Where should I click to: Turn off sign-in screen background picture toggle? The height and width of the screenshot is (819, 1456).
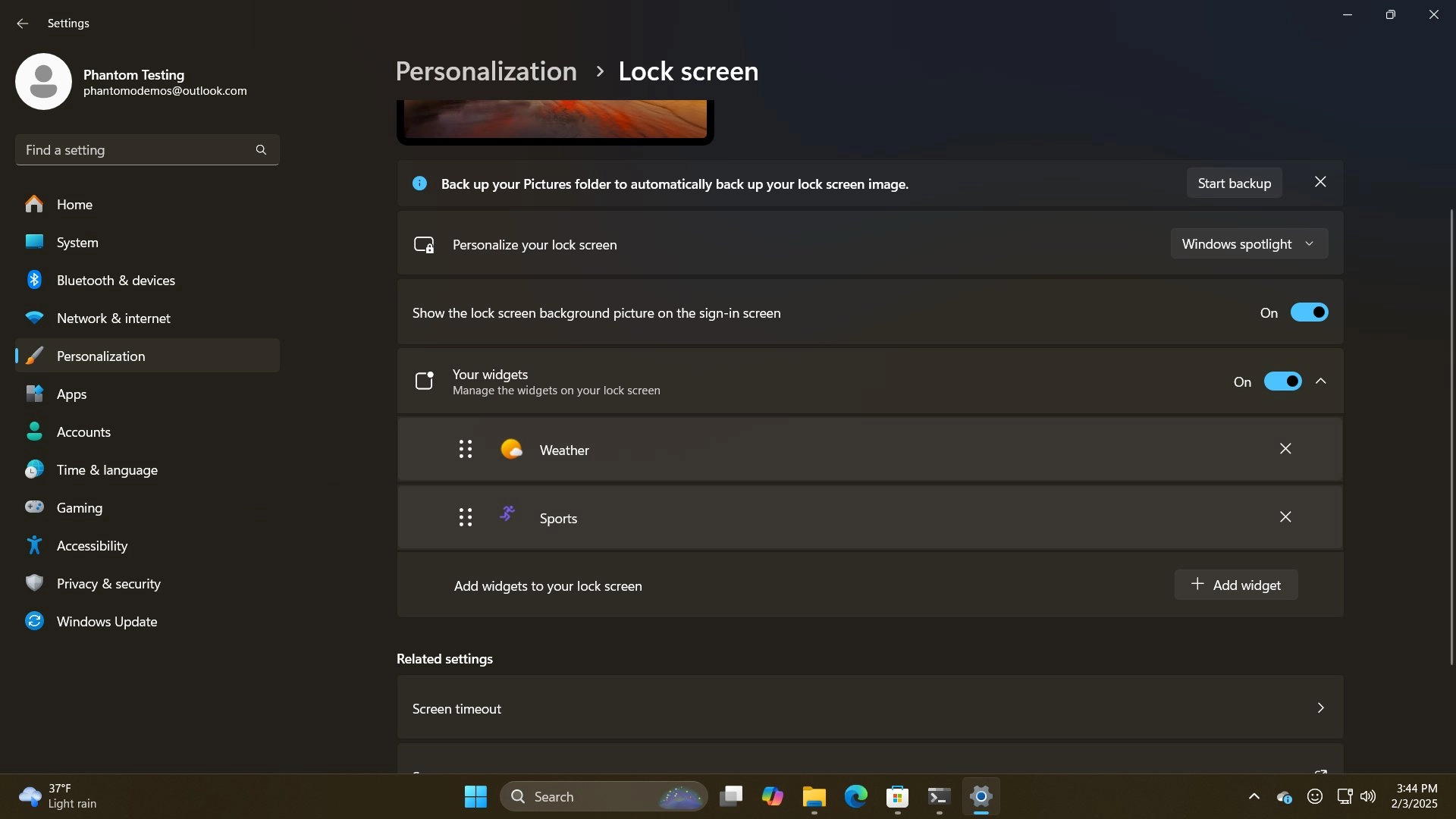1309,312
